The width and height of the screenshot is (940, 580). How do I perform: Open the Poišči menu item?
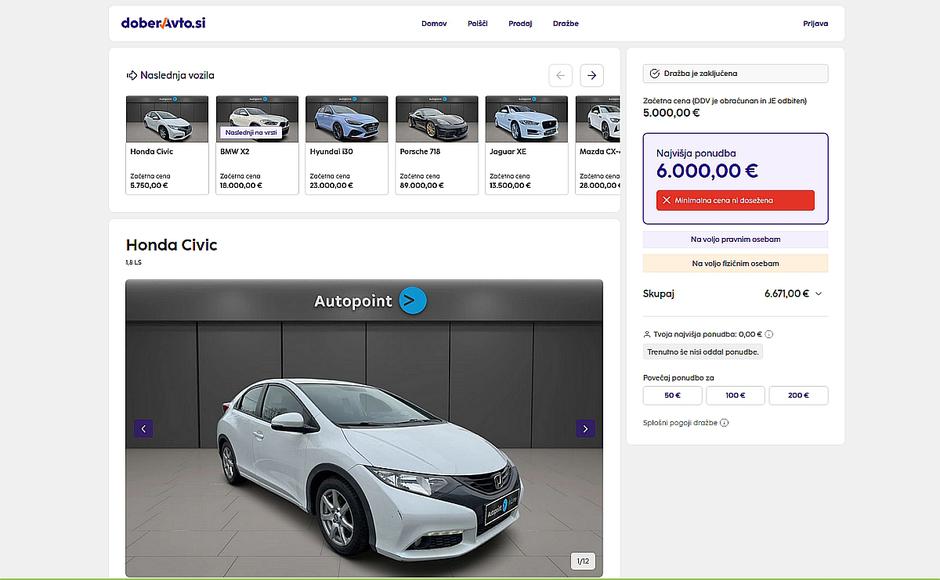click(x=477, y=23)
